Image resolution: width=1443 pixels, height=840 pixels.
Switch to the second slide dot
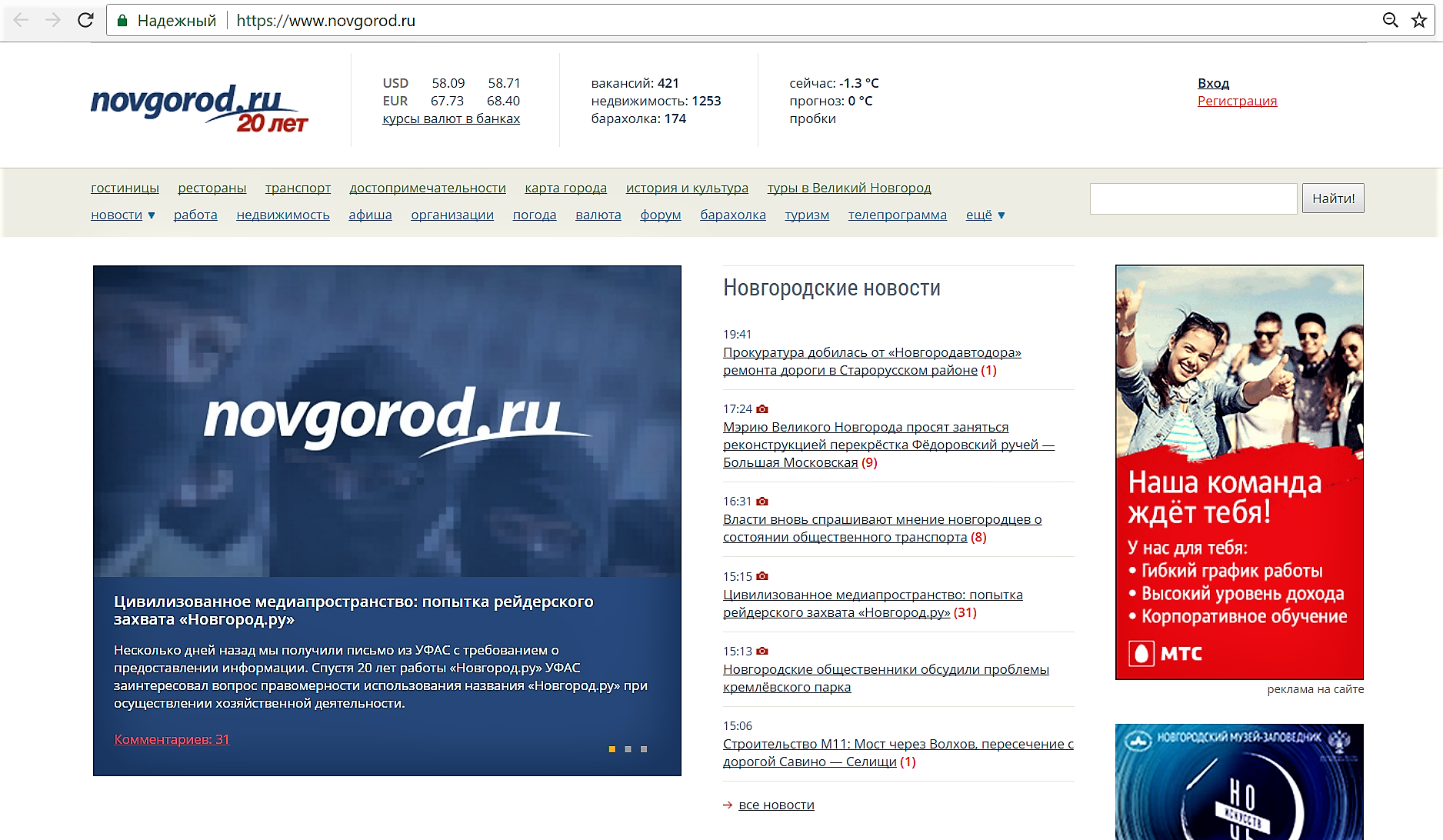pyautogui.click(x=628, y=749)
